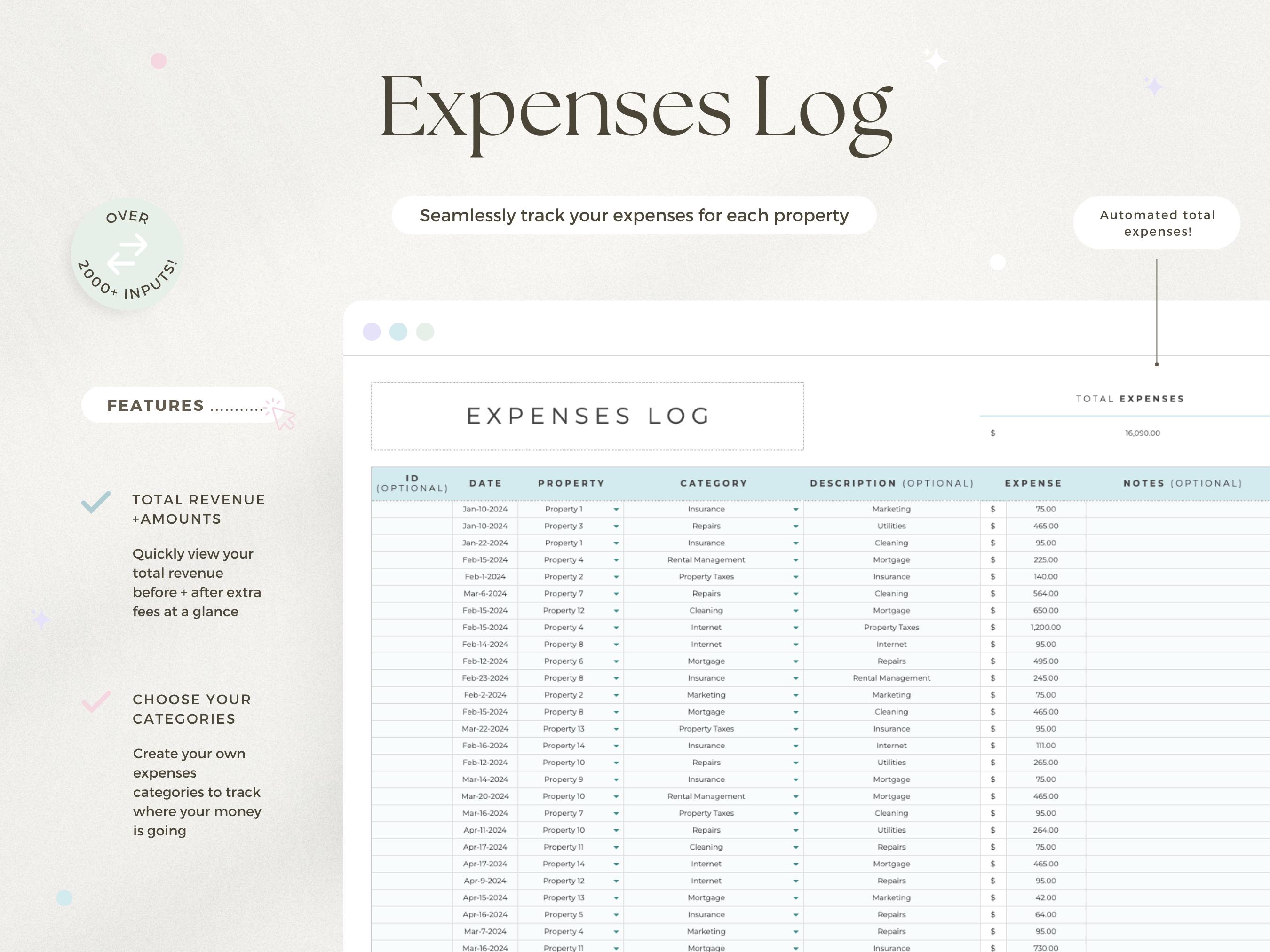Select the 111.00 expense cell

(1046, 746)
